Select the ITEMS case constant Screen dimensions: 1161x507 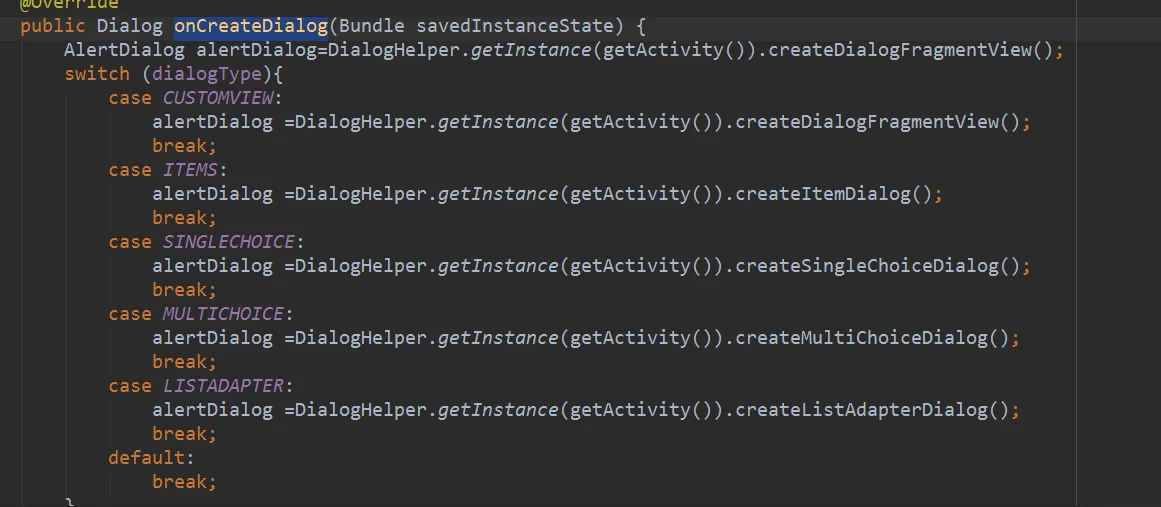190,170
